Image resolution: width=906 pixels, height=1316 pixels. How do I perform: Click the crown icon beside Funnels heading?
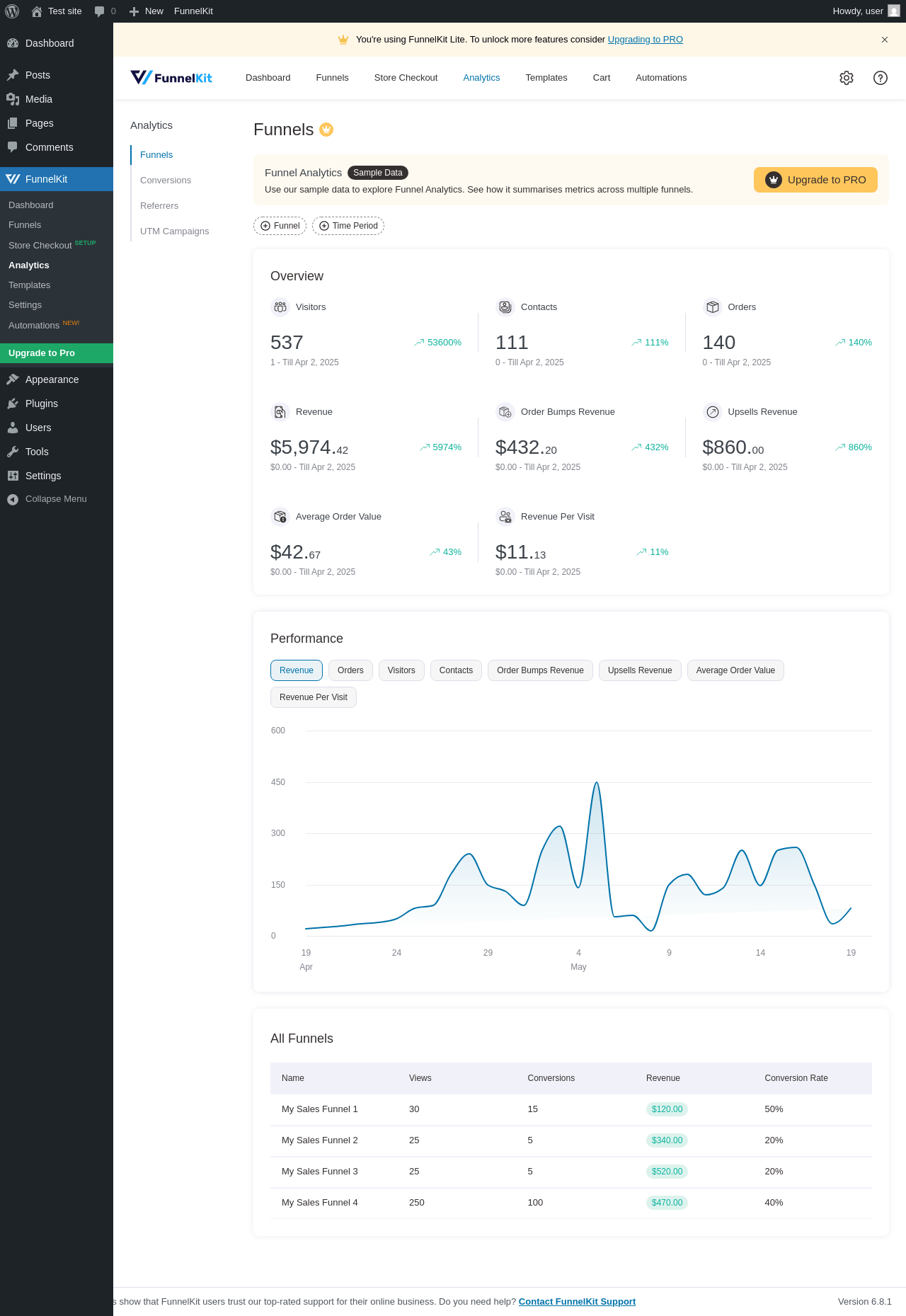pyautogui.click(x=326, y=130)
